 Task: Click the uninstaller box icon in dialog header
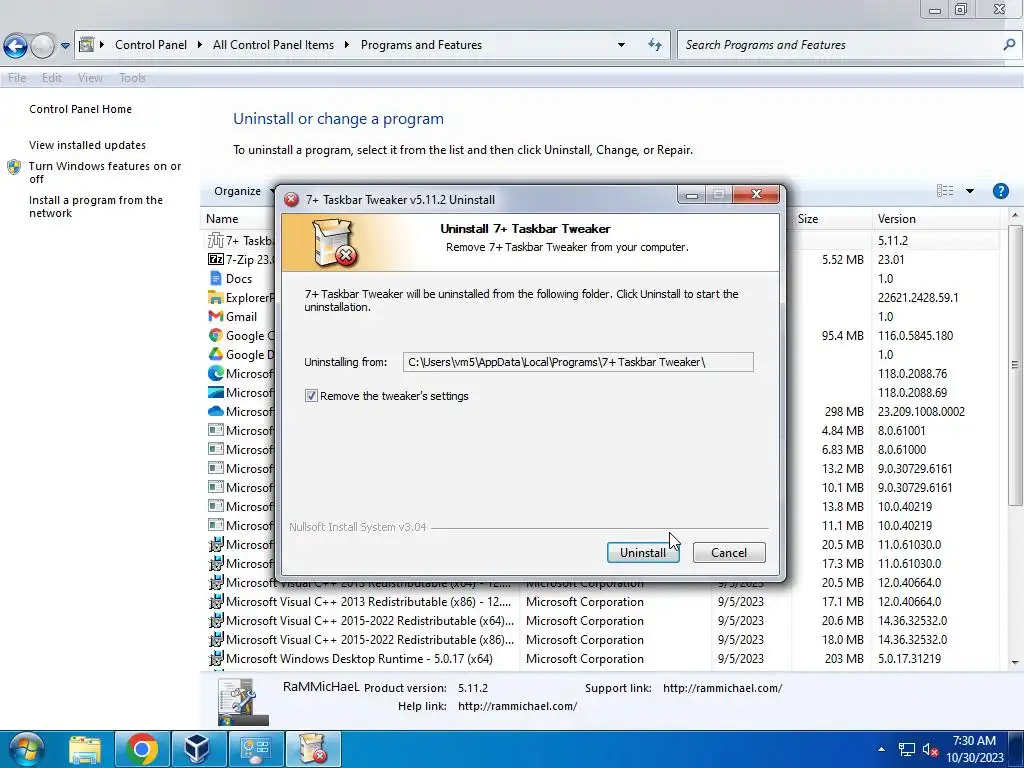pos(335,242)
